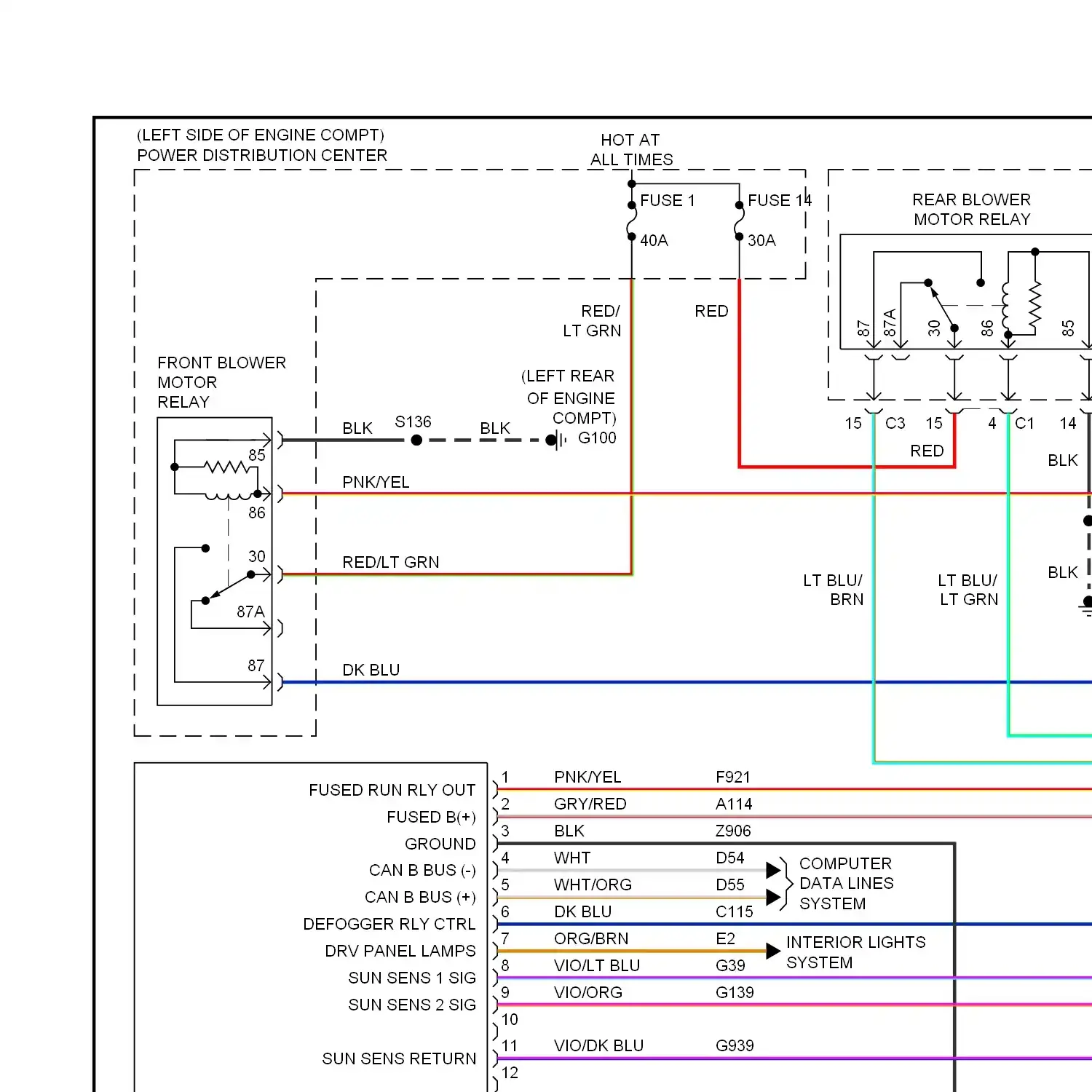The image size is (1092, 1092).
Task: Click the C1 connector label
Action: pyautogui.click(x=1024, y=423)
